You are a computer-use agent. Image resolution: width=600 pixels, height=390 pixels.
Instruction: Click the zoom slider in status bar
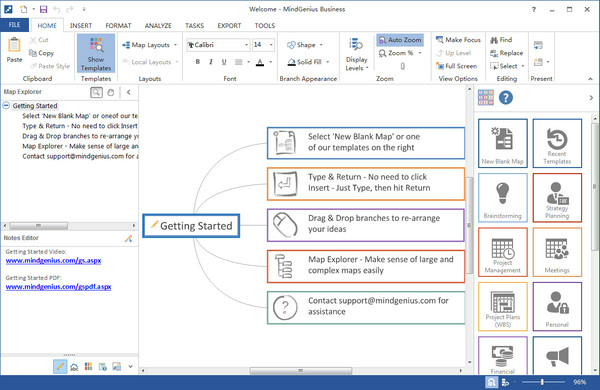(x=543, y=382)
